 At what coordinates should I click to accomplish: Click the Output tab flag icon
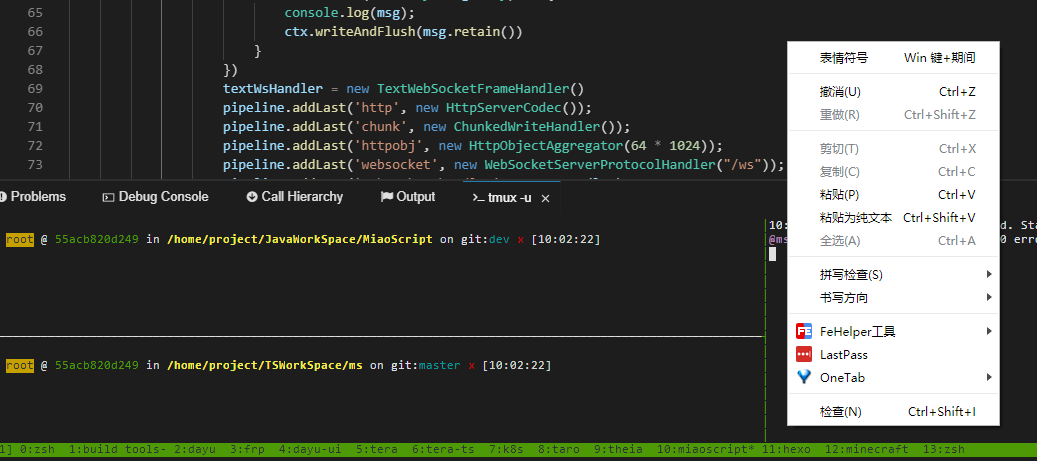click(x=387, y=197)
